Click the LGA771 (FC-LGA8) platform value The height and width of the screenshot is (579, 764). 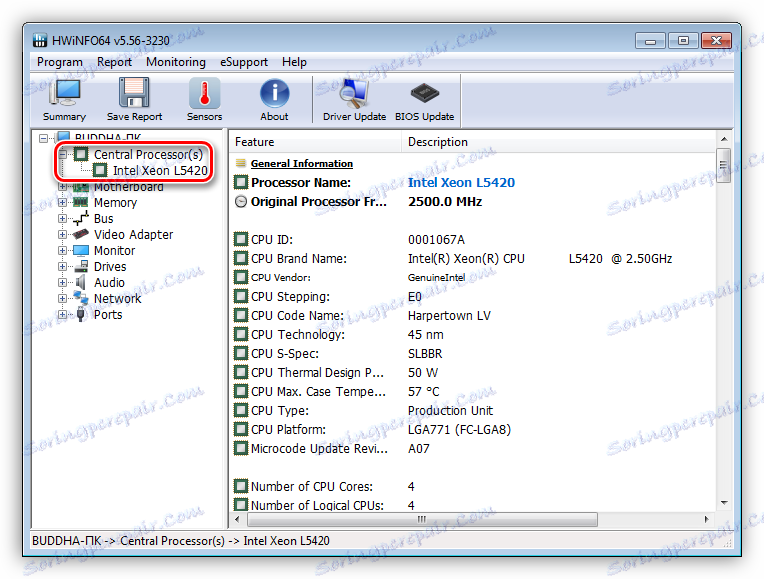(x=459, y=429)
